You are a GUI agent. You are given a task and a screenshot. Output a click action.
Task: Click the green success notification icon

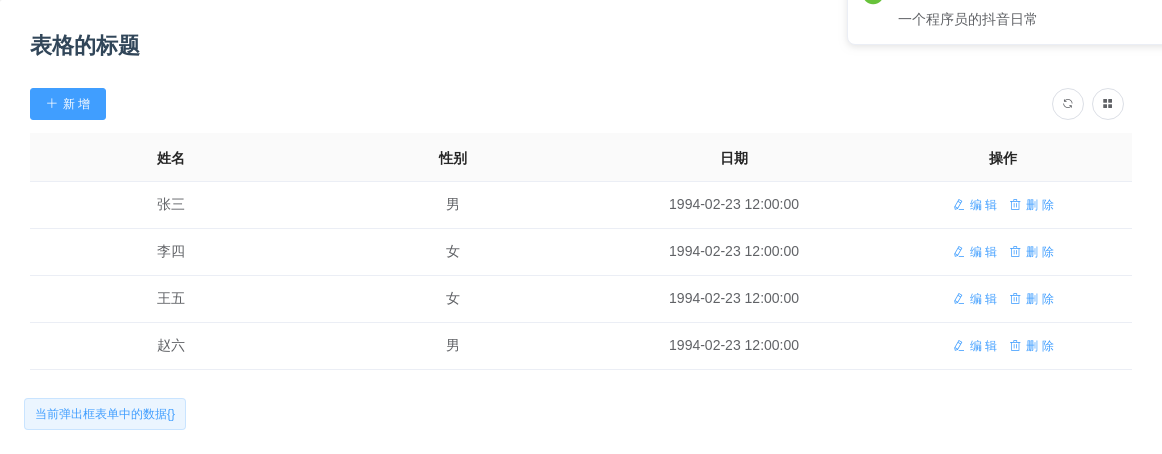click(873, 2)
